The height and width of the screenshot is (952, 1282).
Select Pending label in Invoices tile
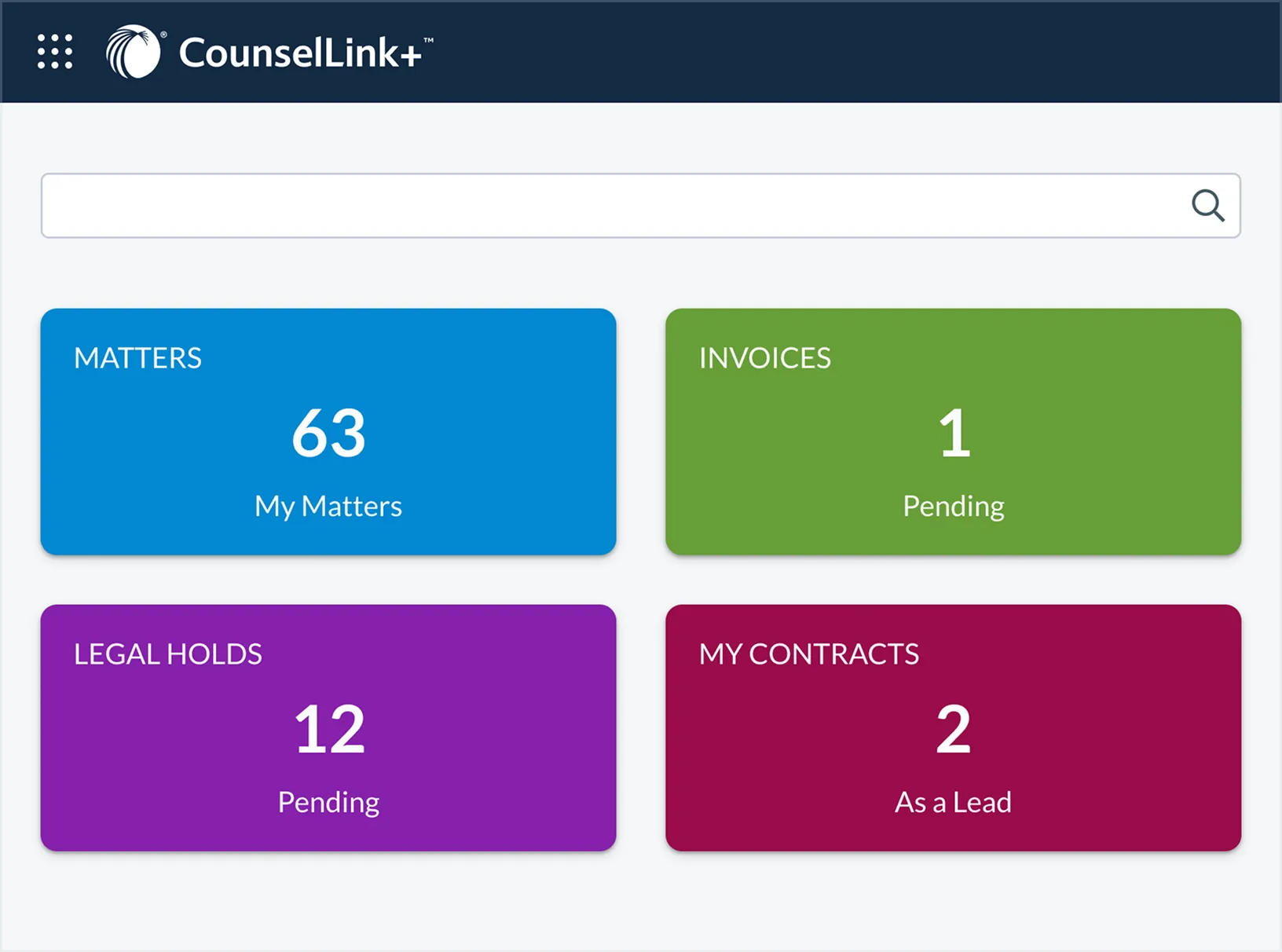pyautogui.click(x=953, y=507)
